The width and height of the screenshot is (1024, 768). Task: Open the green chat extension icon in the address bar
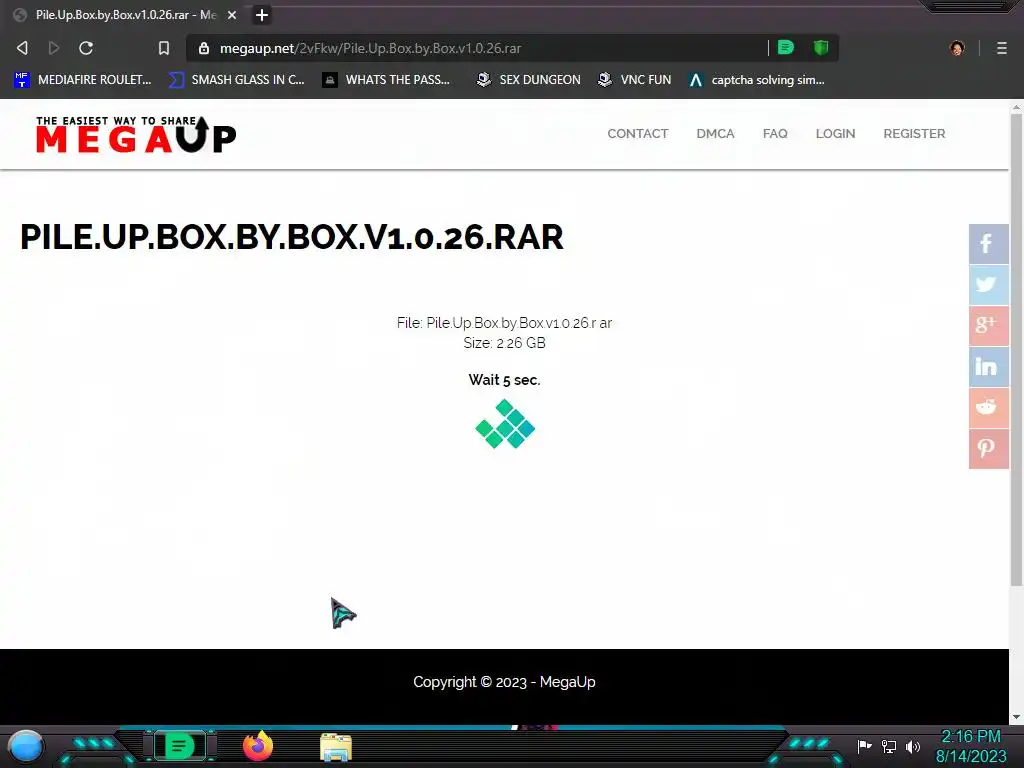tap(786, 47)
